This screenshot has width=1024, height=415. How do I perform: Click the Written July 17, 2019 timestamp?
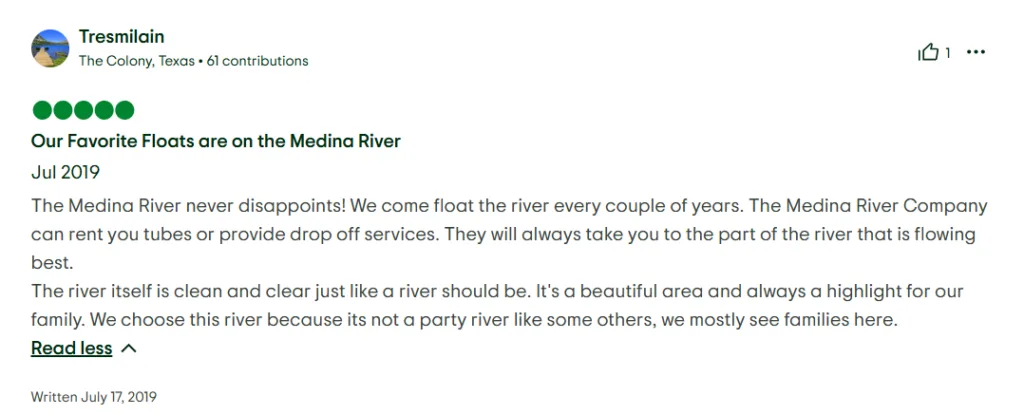(93, 397)
